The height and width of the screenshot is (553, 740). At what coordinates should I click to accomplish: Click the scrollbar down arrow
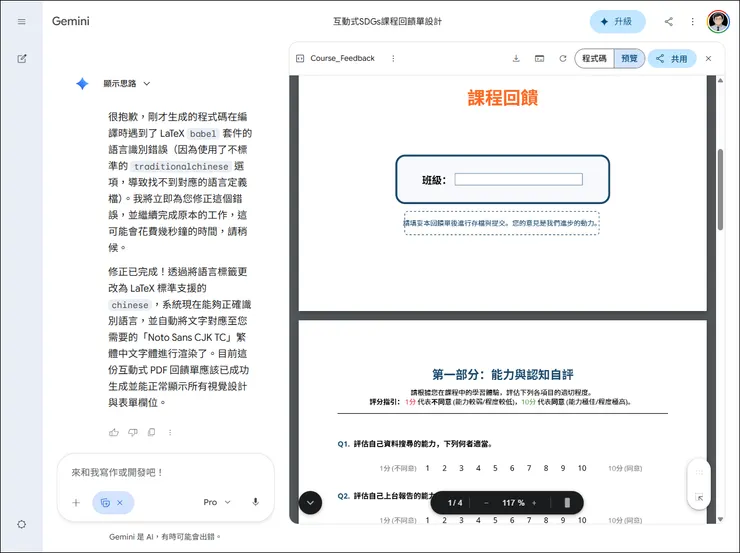point(720,519)
